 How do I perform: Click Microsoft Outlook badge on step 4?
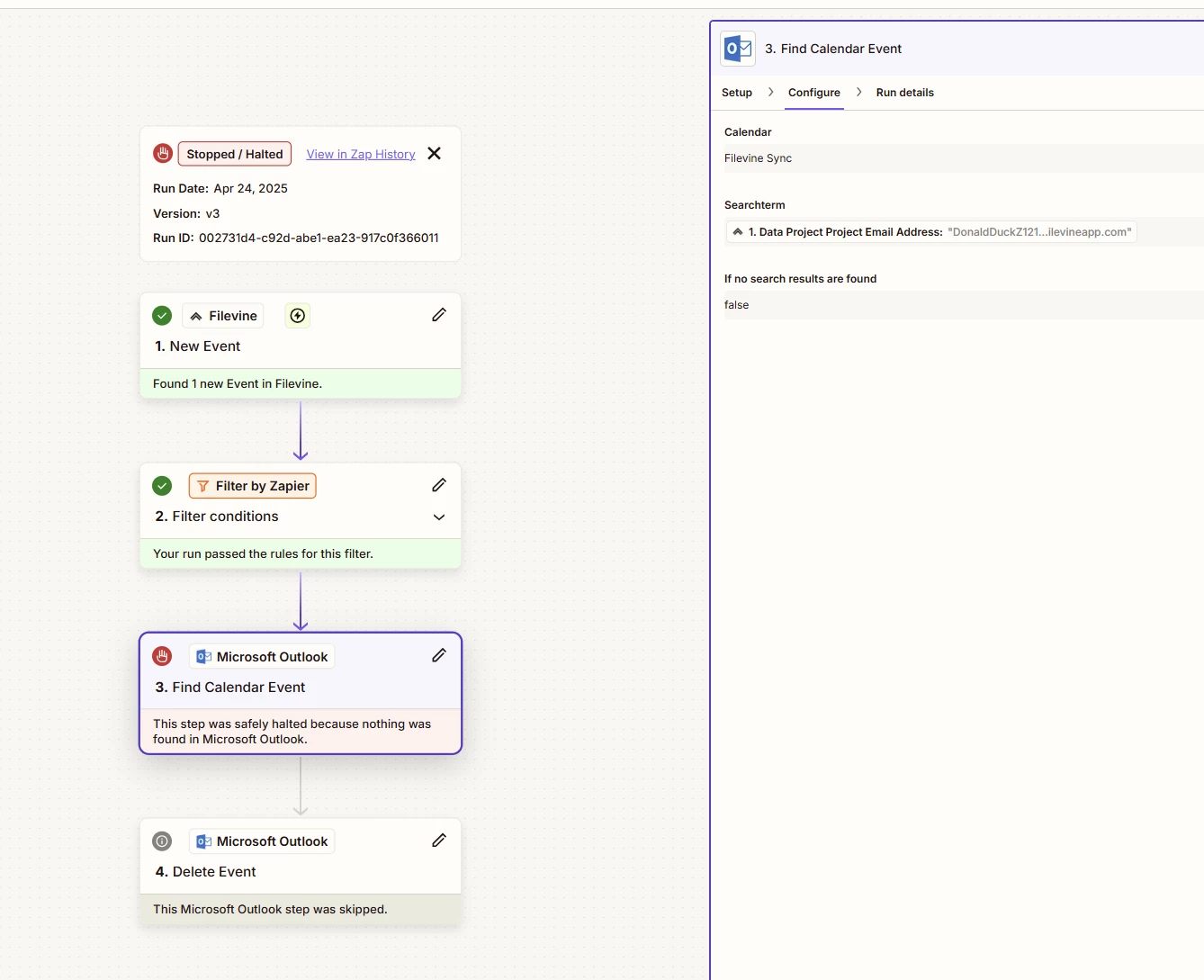262,841
